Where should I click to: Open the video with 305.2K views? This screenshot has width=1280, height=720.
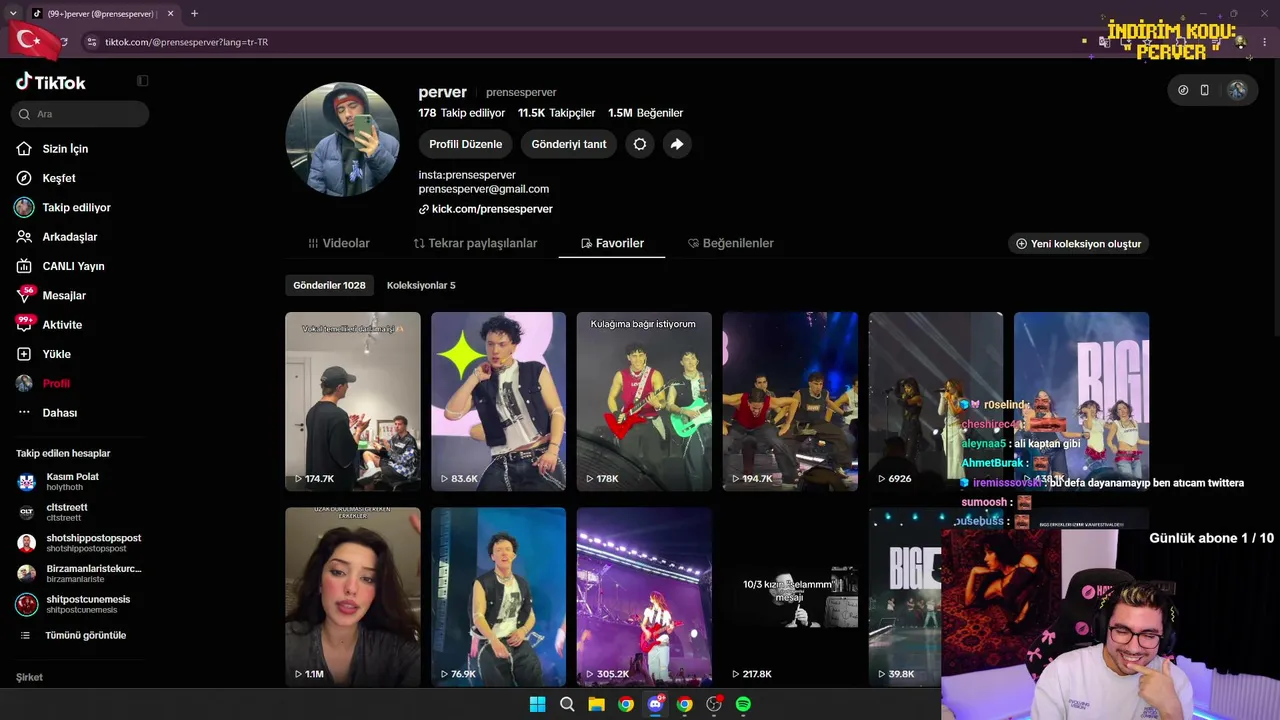point(644,597)
